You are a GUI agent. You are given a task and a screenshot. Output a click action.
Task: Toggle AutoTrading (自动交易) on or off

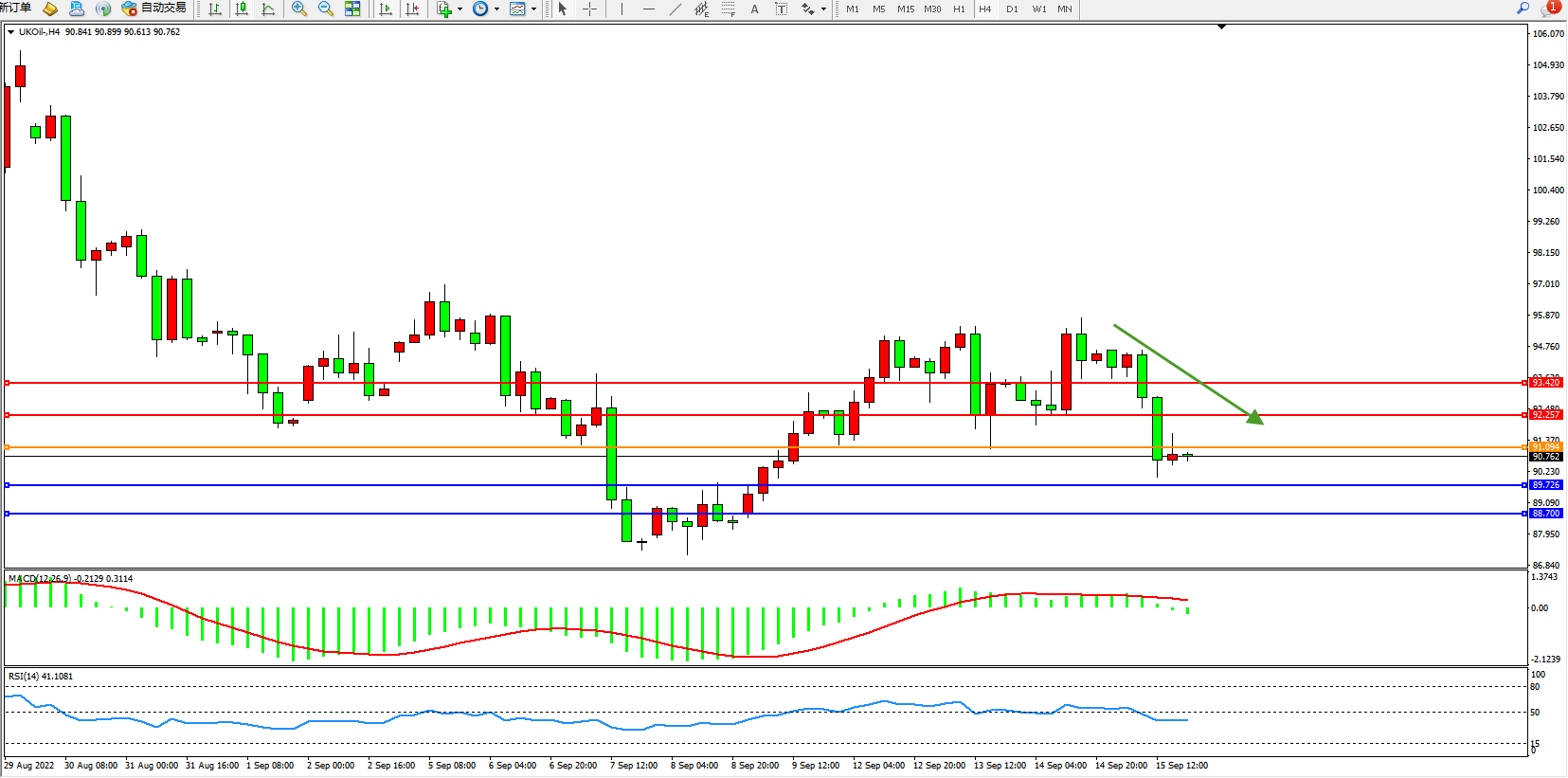point(154,8)
